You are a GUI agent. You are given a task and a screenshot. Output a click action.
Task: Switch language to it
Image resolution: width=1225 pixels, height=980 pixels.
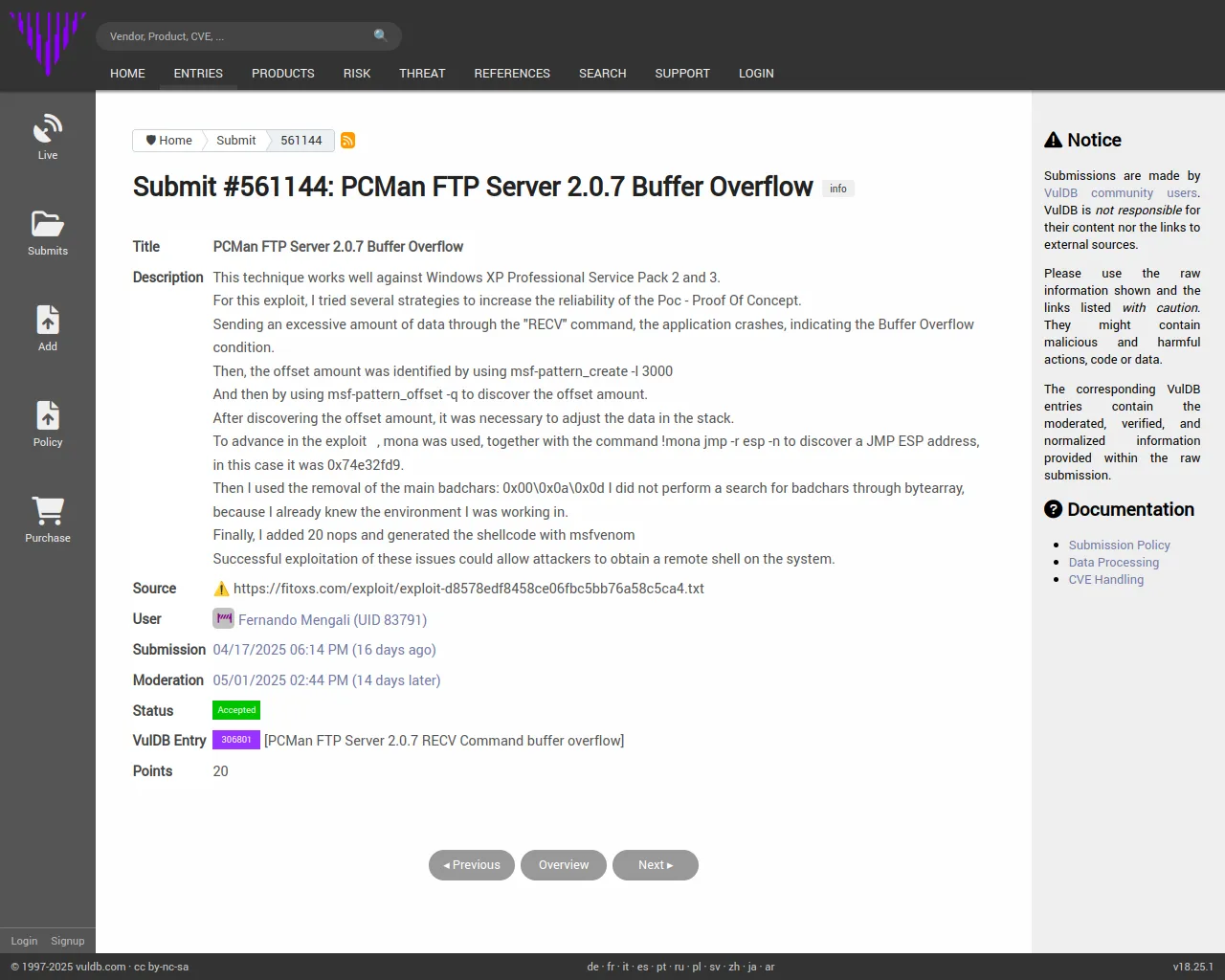pos(626,967)
